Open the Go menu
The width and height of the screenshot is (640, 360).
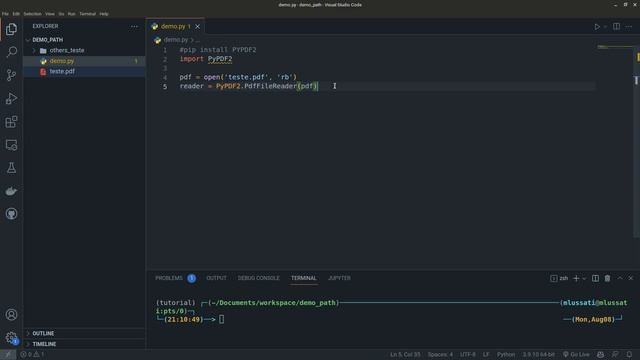click(61, 14)
